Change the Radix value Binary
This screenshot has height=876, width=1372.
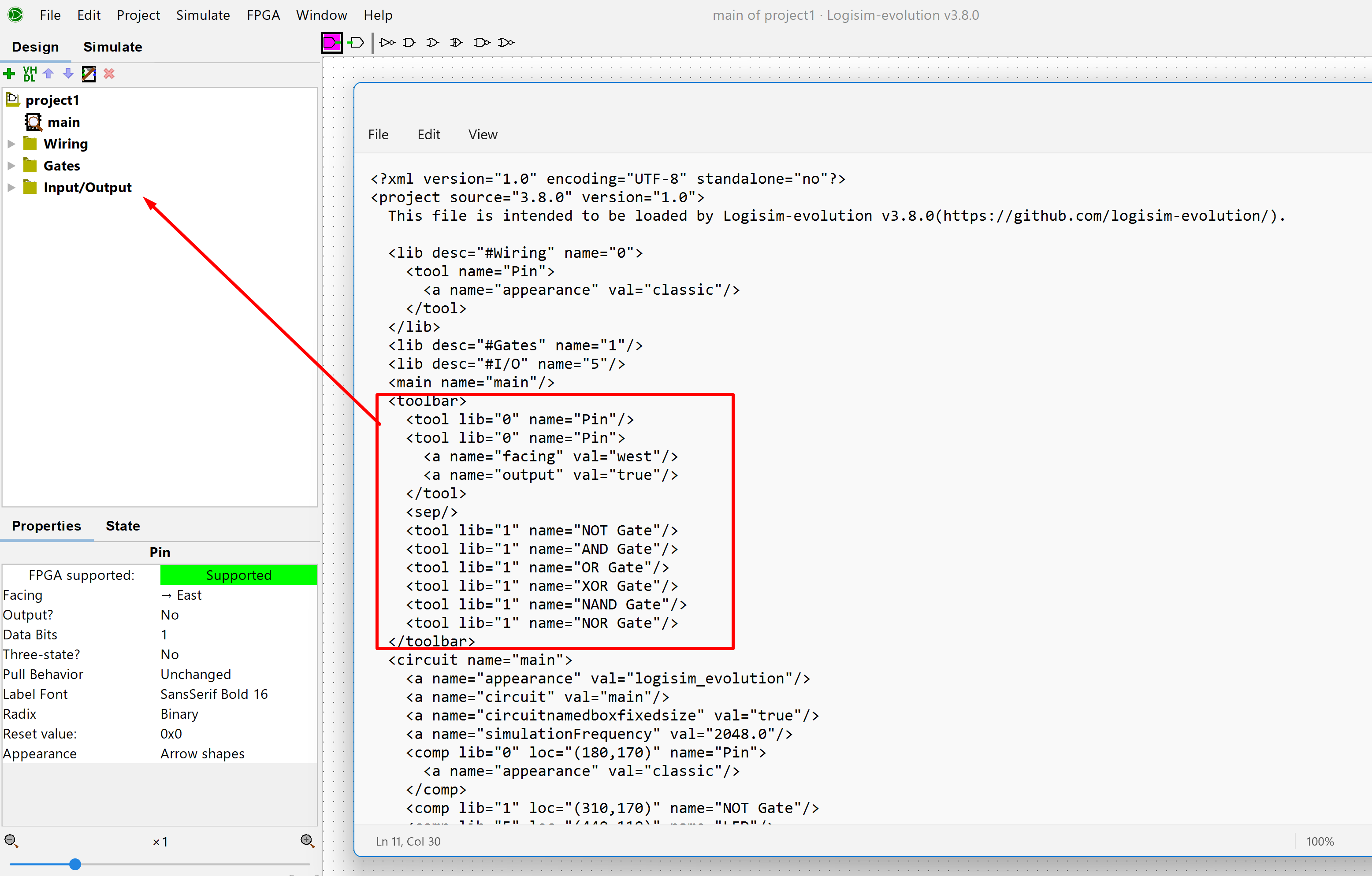pos(238,714)
